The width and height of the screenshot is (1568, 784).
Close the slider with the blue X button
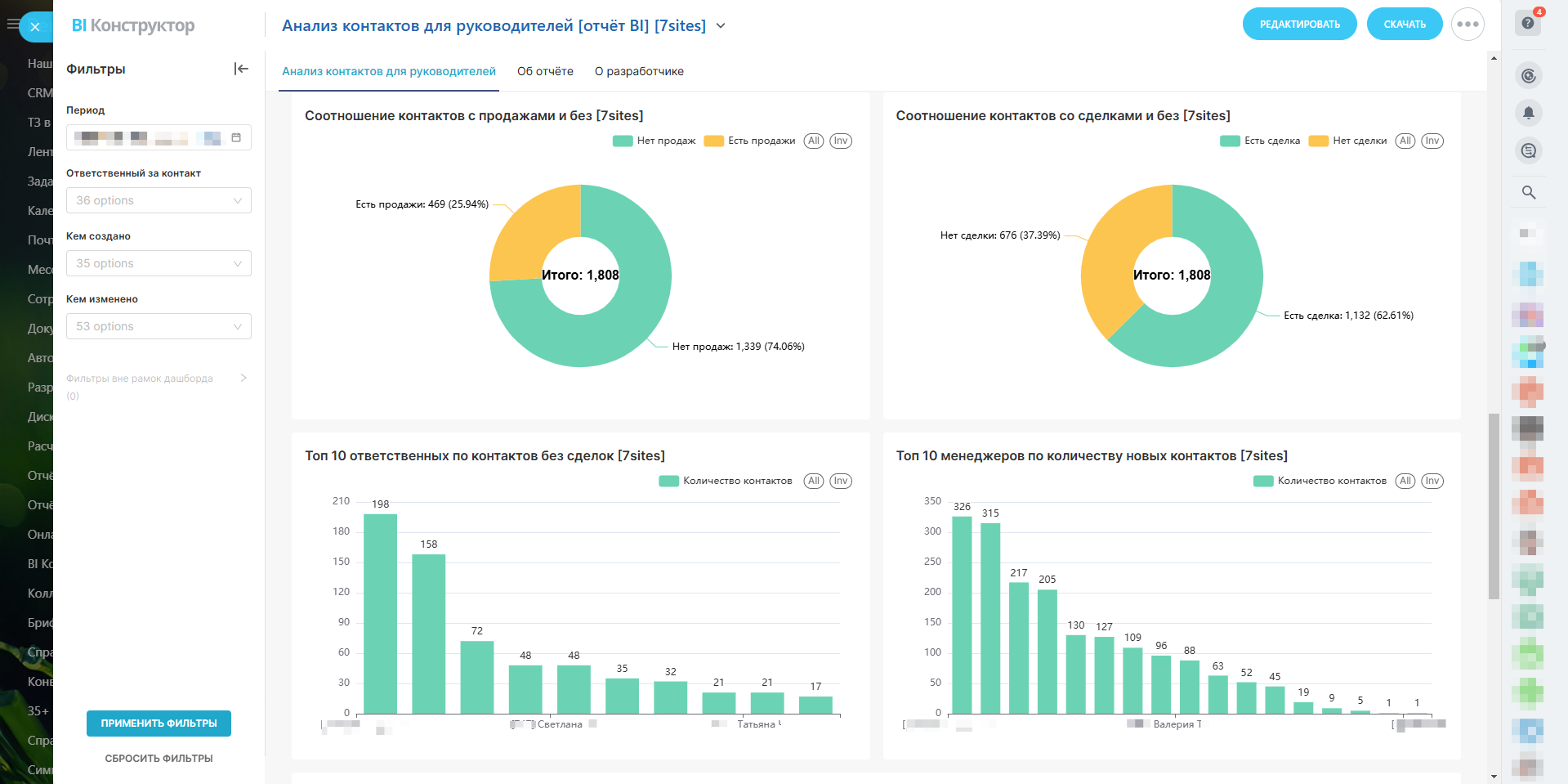pyautogui.click(x=35, y=27)
